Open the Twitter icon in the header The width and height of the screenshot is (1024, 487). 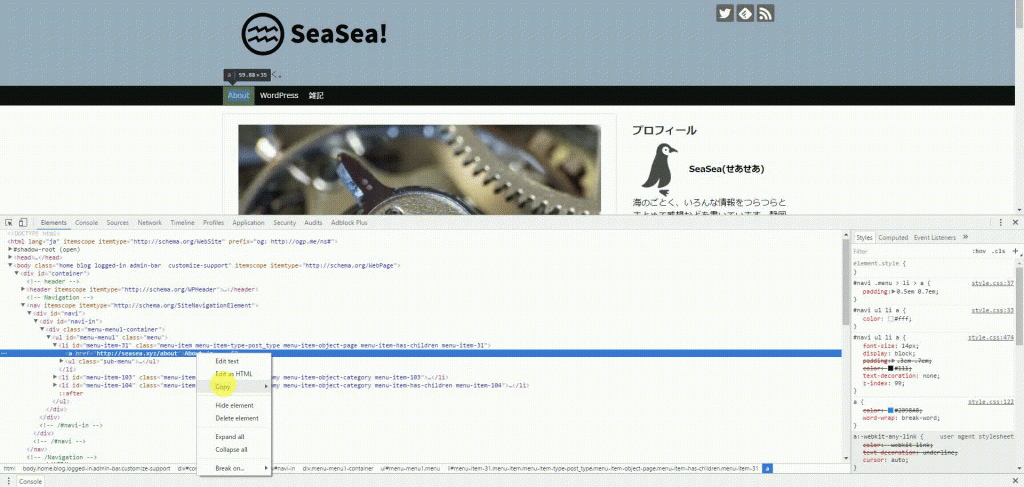(x=724, y=13)
